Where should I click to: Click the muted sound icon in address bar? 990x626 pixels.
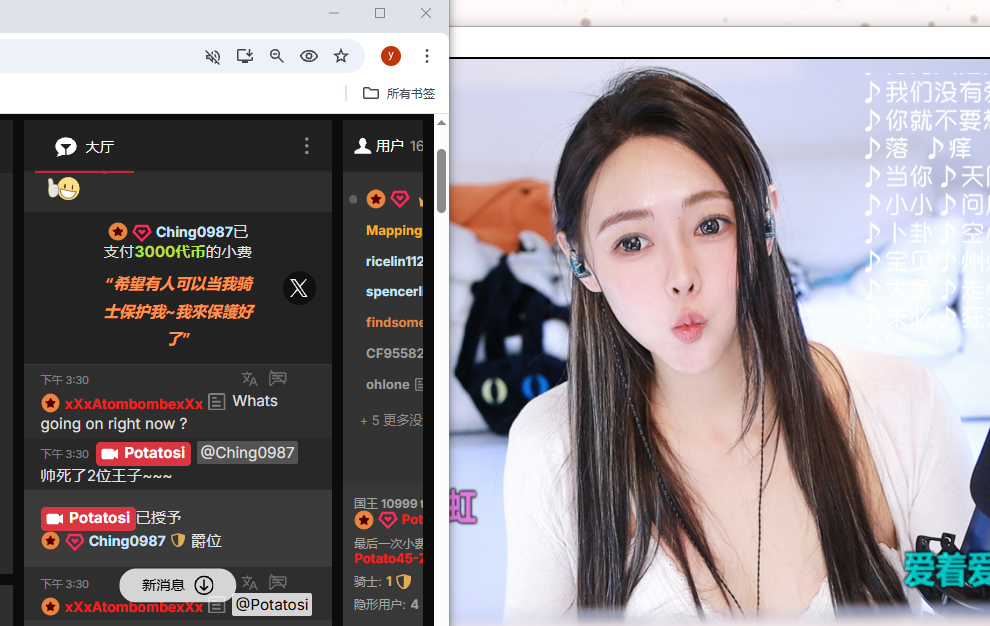(212, 56)
